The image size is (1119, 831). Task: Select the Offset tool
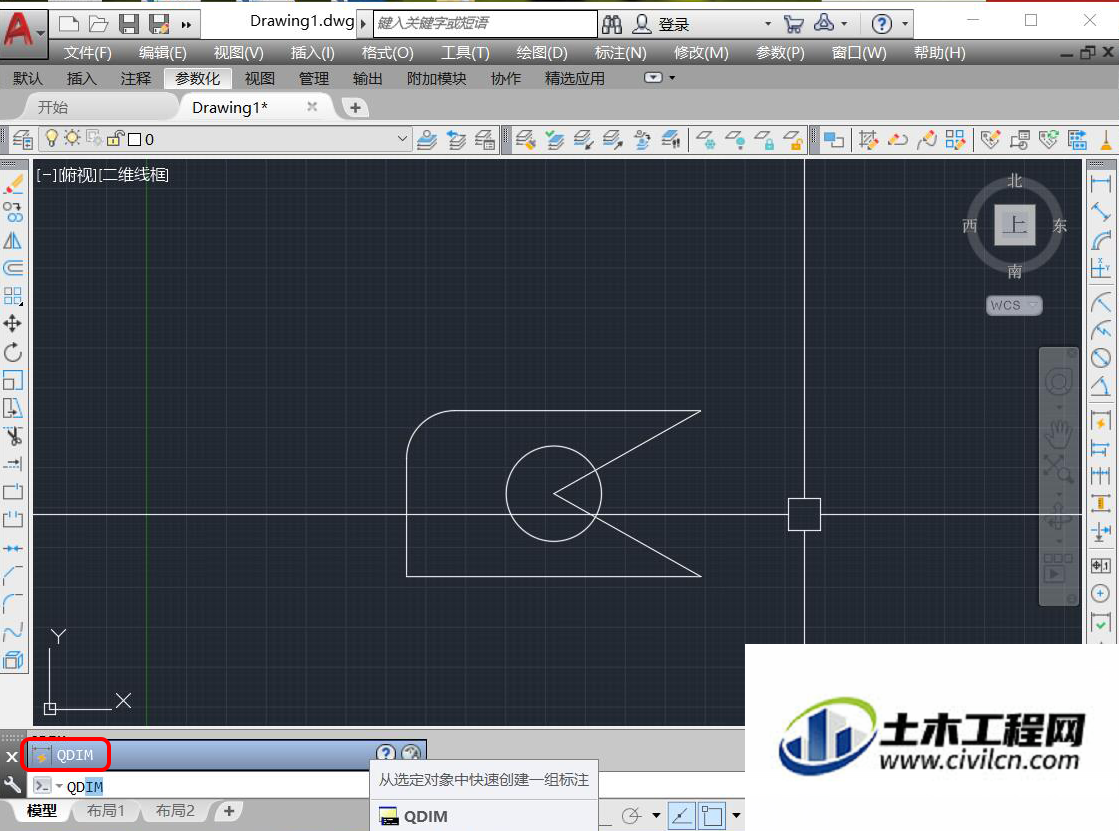tap(13, 268)
